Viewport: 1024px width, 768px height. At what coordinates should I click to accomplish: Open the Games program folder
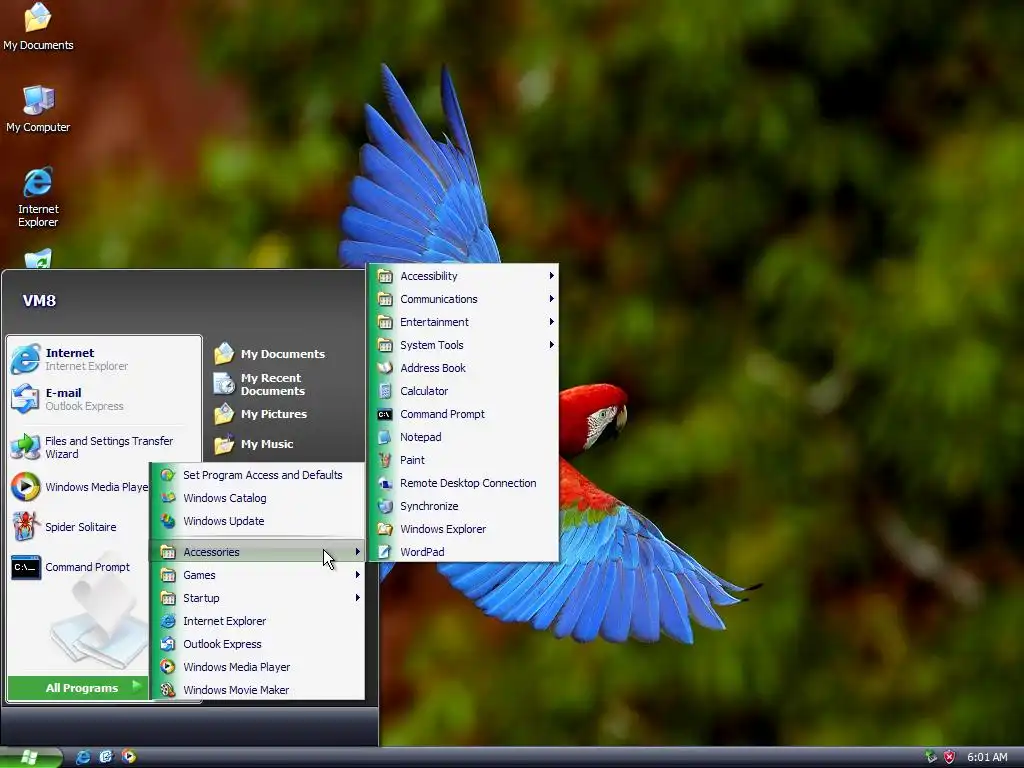(257, 575)
